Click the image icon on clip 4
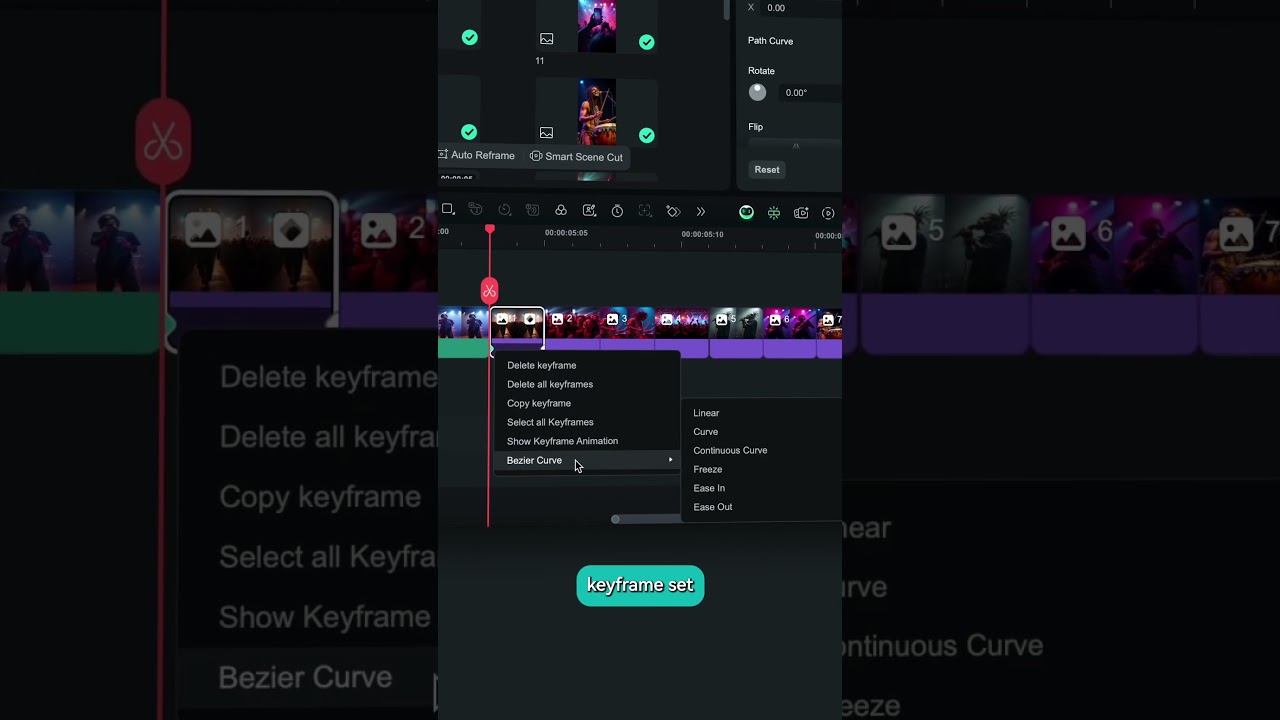 [666, 319]
